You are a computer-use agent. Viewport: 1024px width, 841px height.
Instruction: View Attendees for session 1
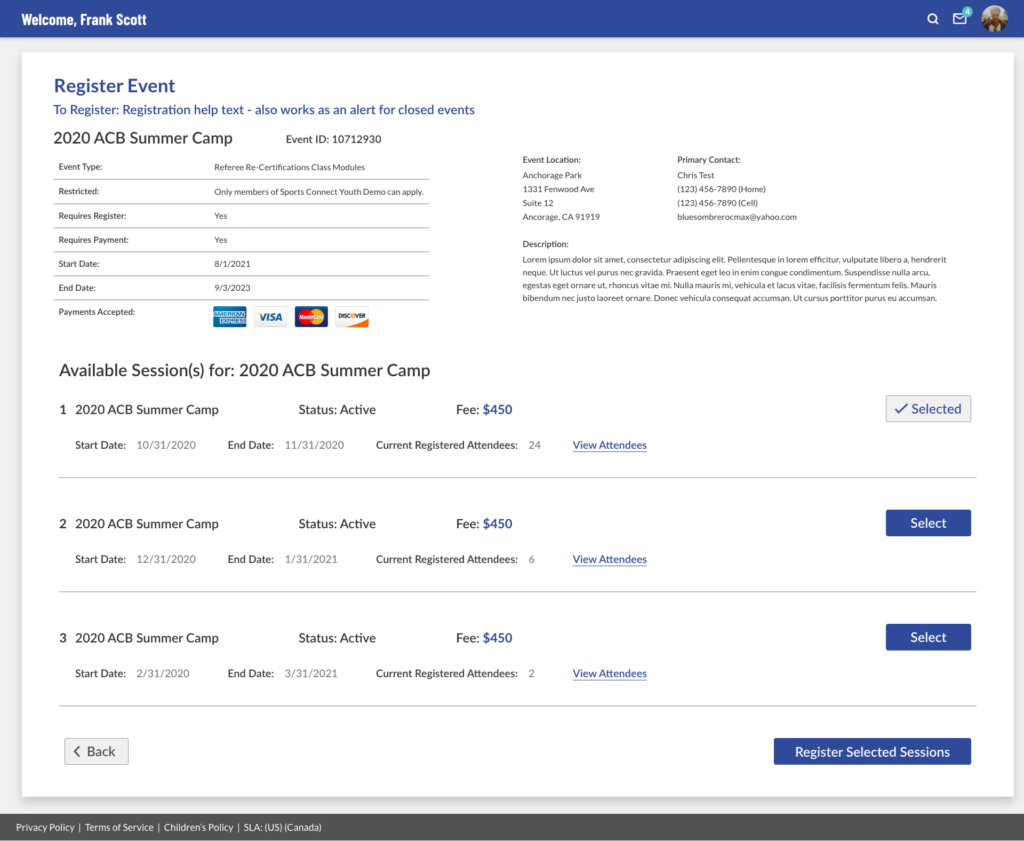[x=609, y=445]
